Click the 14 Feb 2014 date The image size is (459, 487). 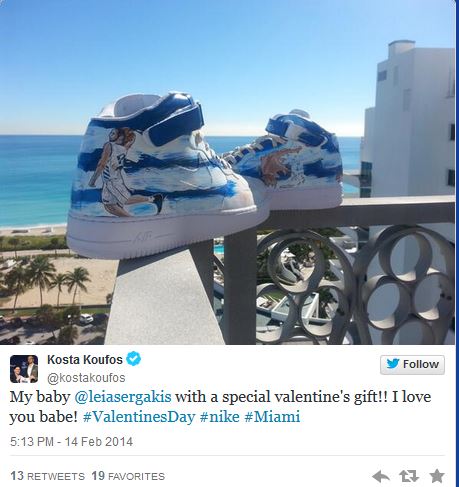pyautogui.click(x=99, y=442)
